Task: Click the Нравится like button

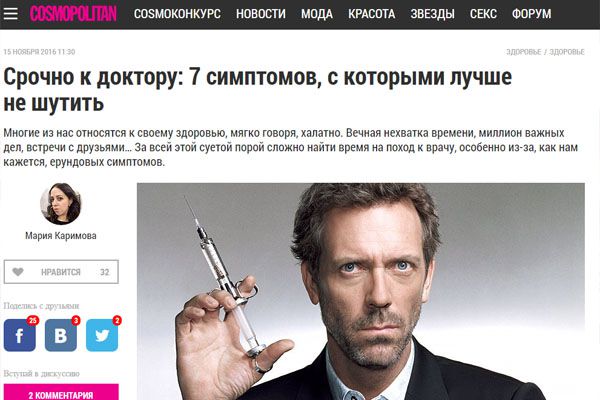Action: click(61, 272)
